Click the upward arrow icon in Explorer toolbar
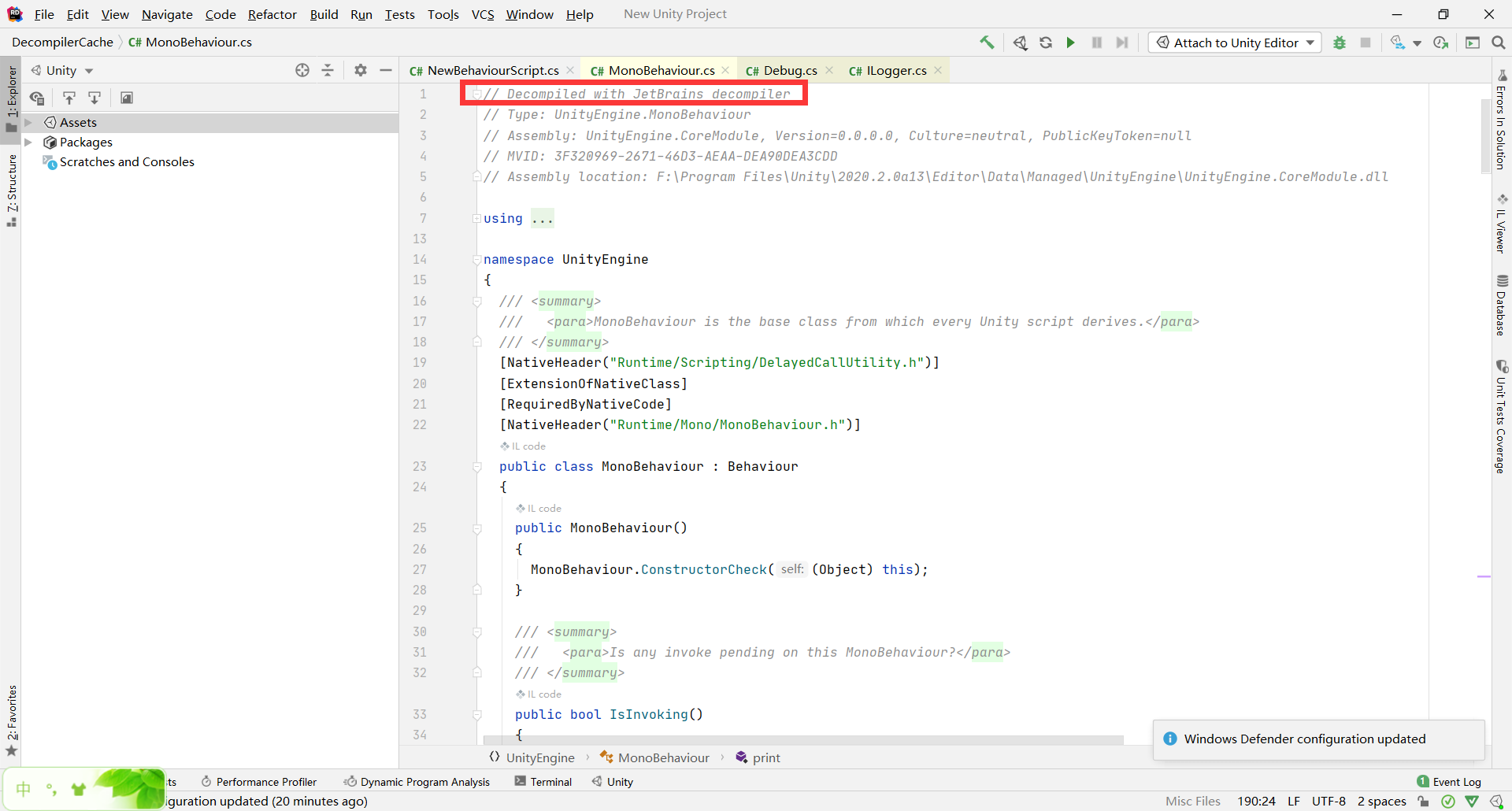The image size is (1512, 811). 69,98
